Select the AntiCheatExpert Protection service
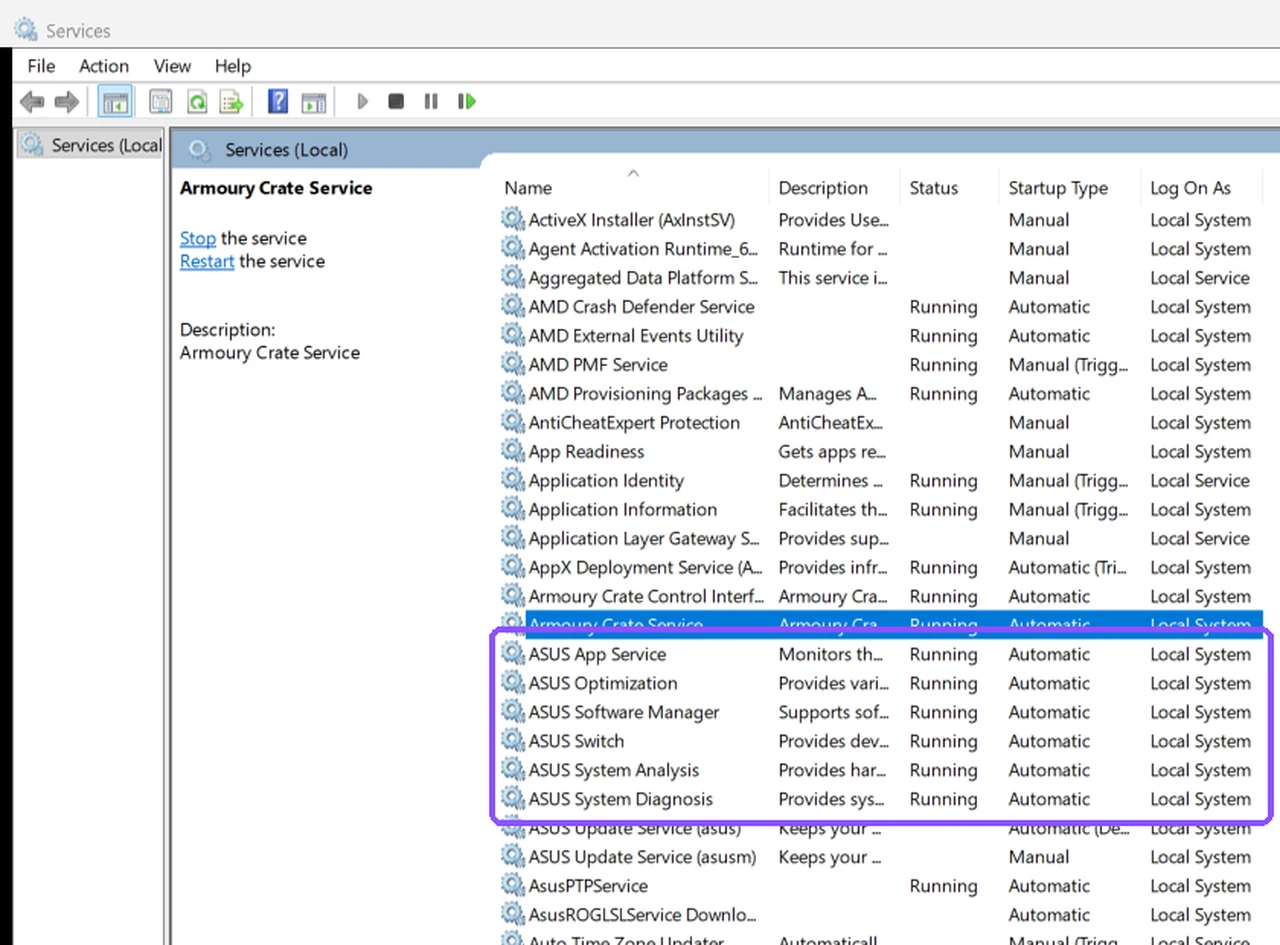The height and width of the screenshot is (945, 1280). point(882,422)
